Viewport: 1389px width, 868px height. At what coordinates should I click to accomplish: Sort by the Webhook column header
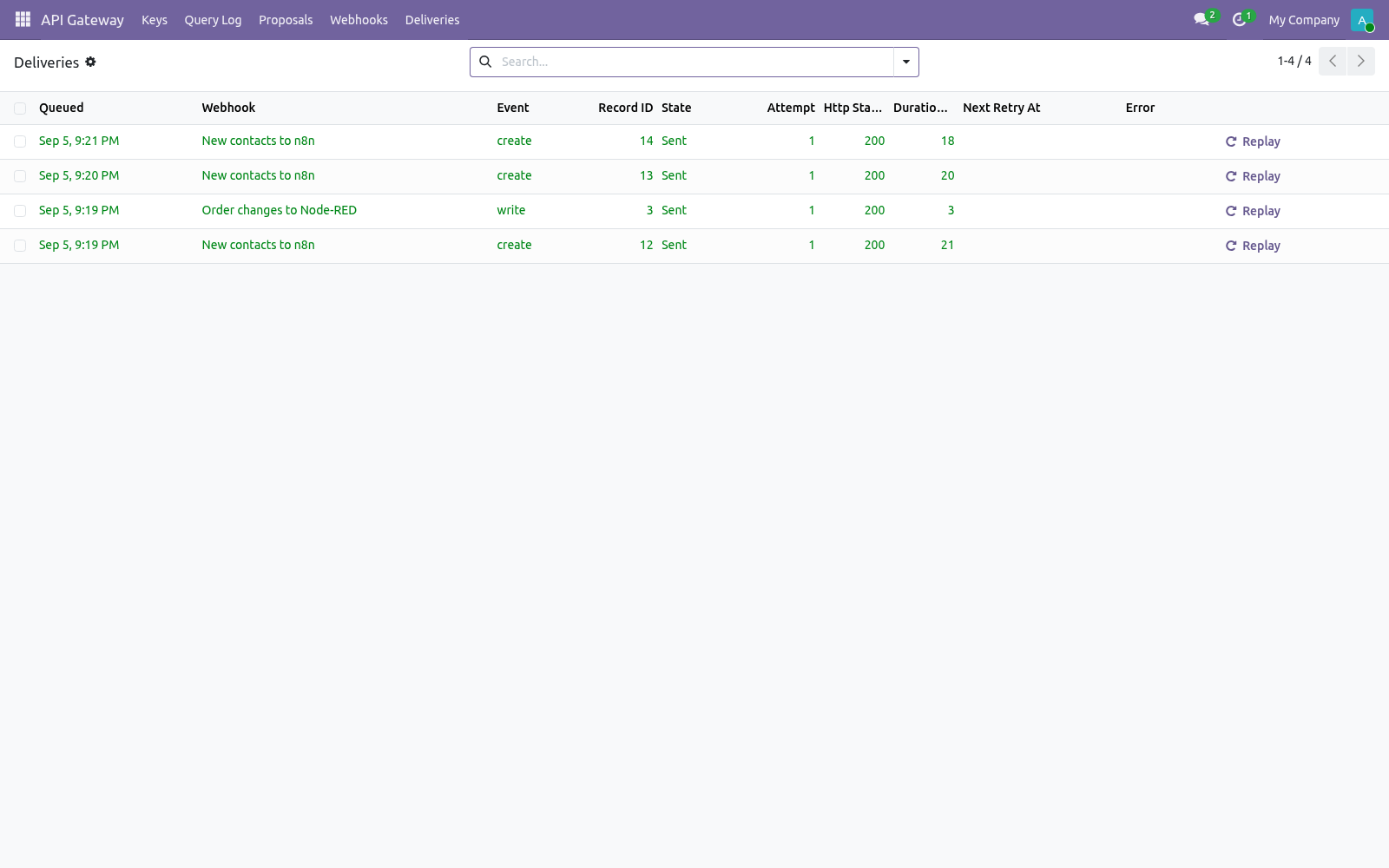pyautogui.click(x=228, y=108)
